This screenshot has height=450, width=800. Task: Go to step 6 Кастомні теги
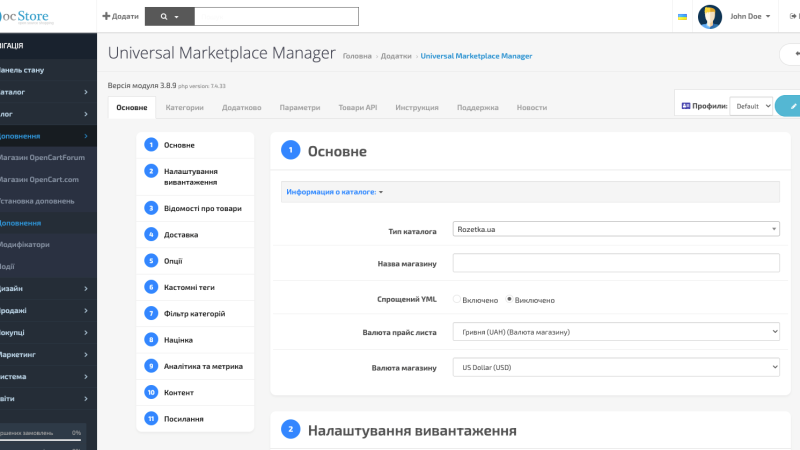195,287
